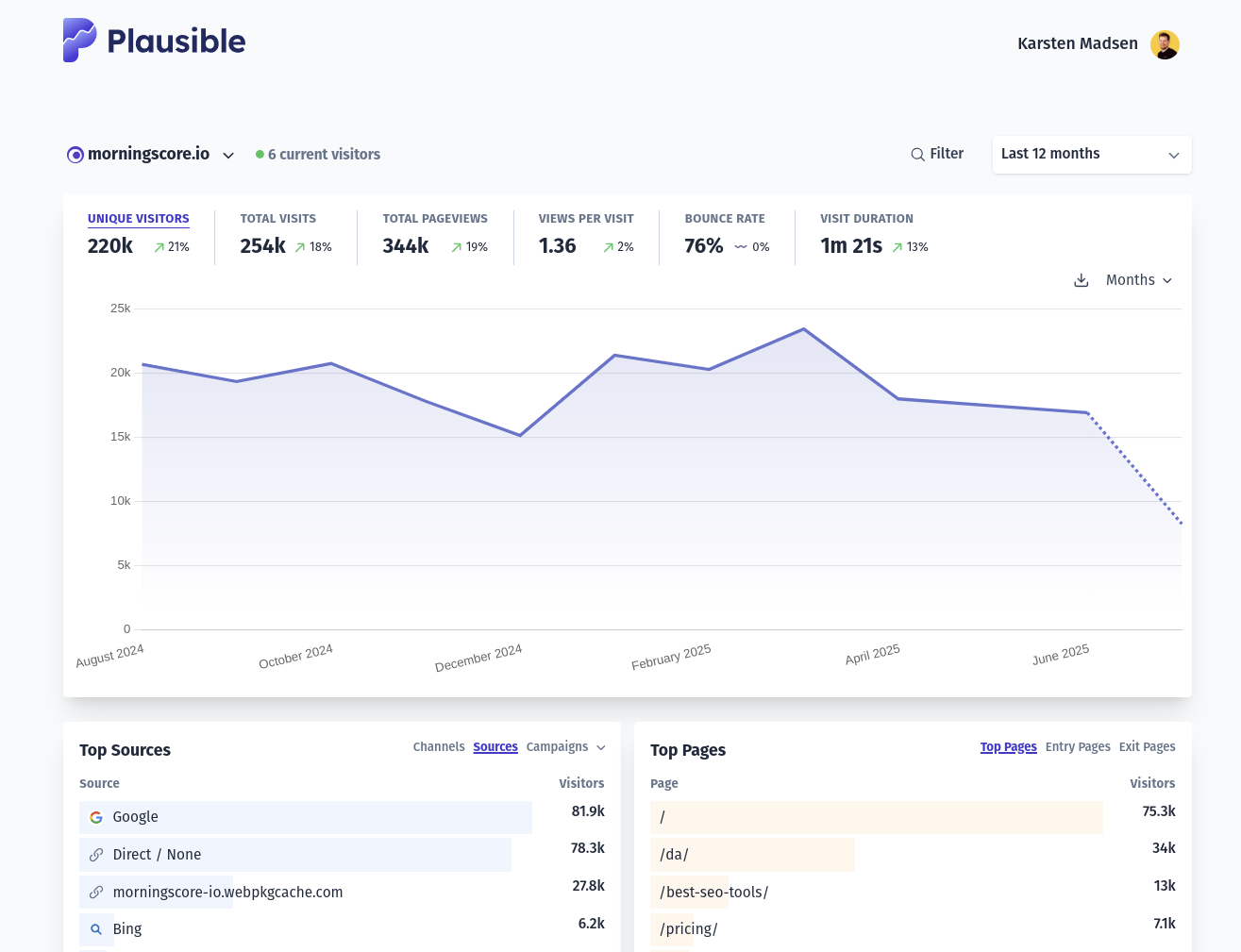Viewport: 1241px width, 952px height.
Task: Click the Direct / None link icon
Action: point(96,855)
